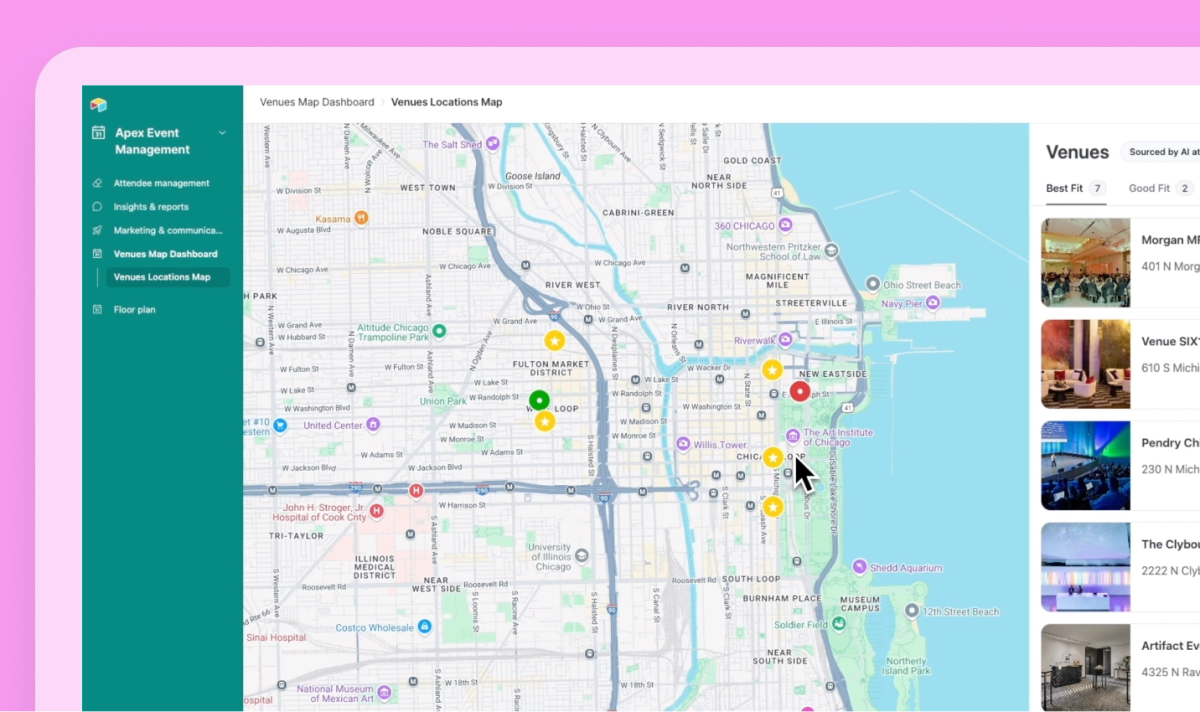
Task: Open the Pendry venue photo thumbnail
Action: (x=1085, y=465)
